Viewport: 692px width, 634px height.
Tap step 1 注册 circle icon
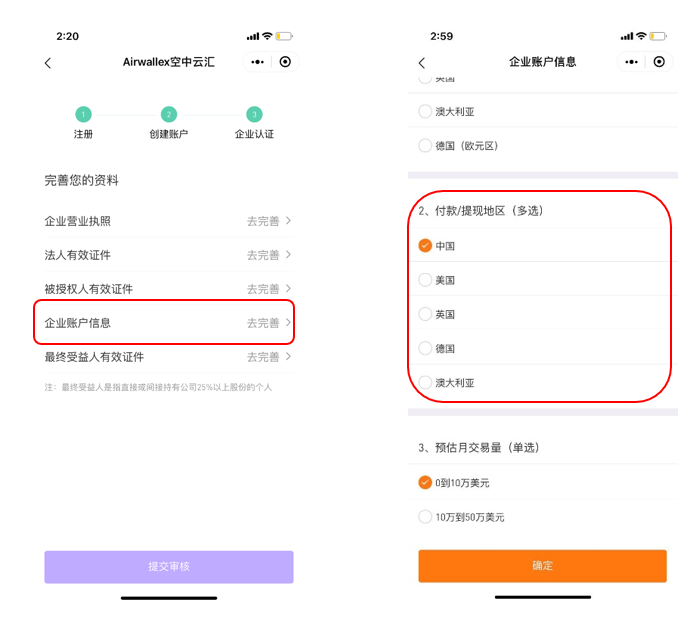point(83,114)
